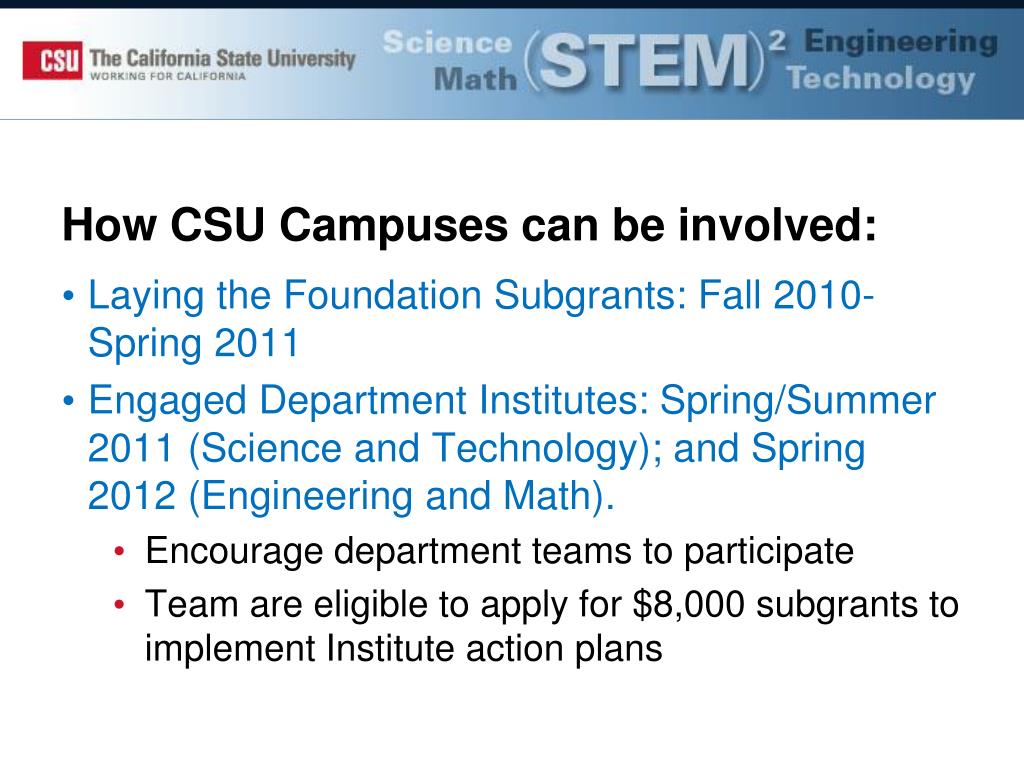This screenshot has height=768, width=1024.
Task: Click the red bullet before Encourage
Action: (119, 552)
